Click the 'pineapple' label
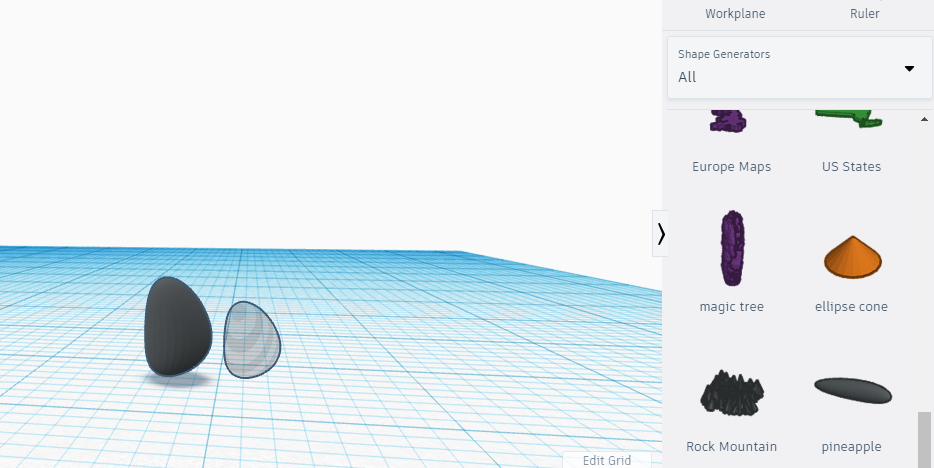934x468 pixels. (851, 447)
